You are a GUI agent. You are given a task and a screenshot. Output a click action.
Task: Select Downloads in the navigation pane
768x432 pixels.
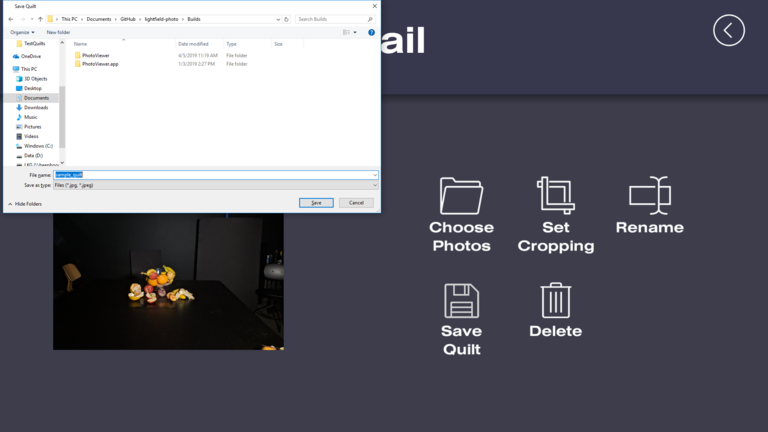(36, 107)
